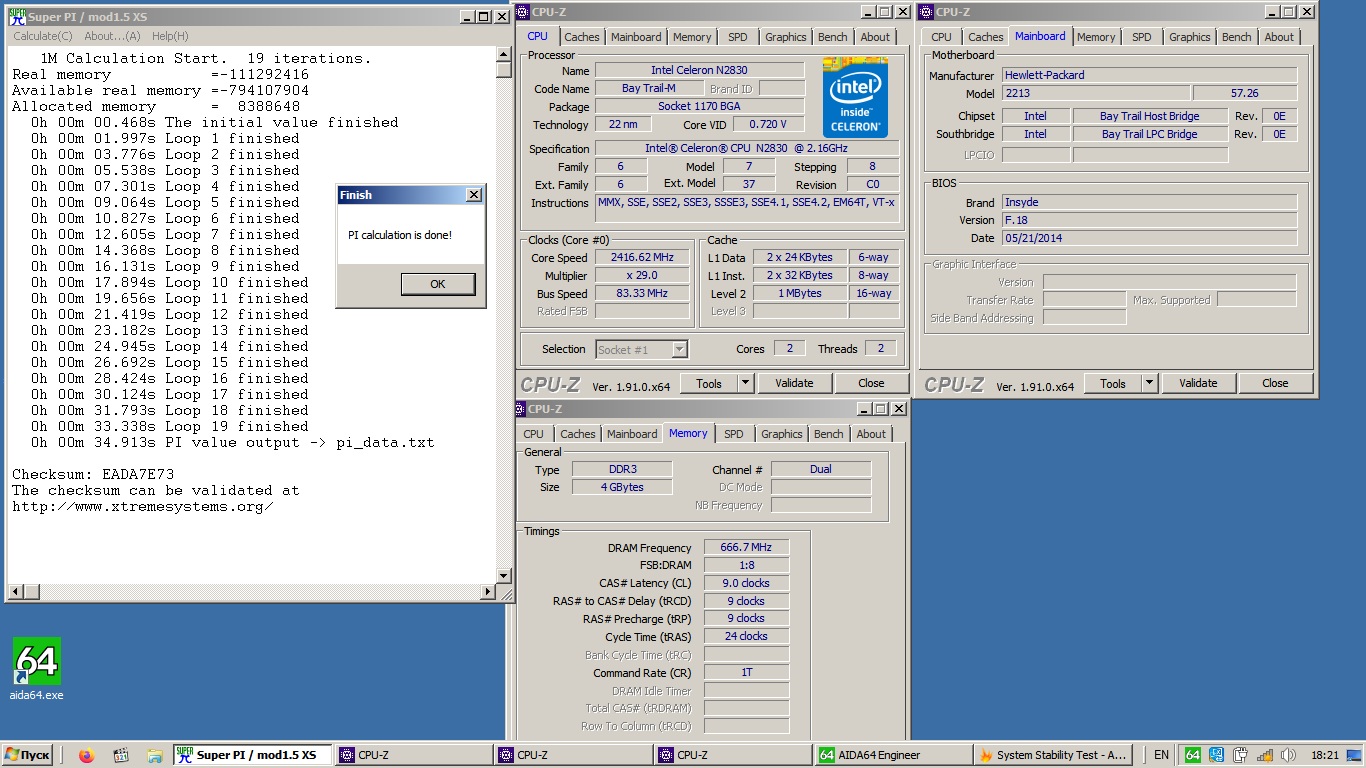Open Caches tab in the Celeron CPU window
1366x768 pixels.
point(582,37)
